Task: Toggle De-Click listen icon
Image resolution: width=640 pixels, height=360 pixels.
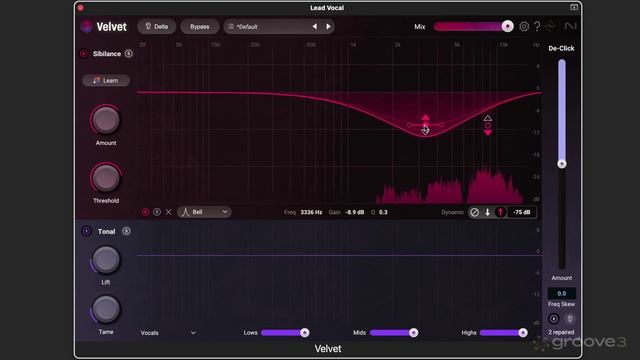Action: [570, 318]
